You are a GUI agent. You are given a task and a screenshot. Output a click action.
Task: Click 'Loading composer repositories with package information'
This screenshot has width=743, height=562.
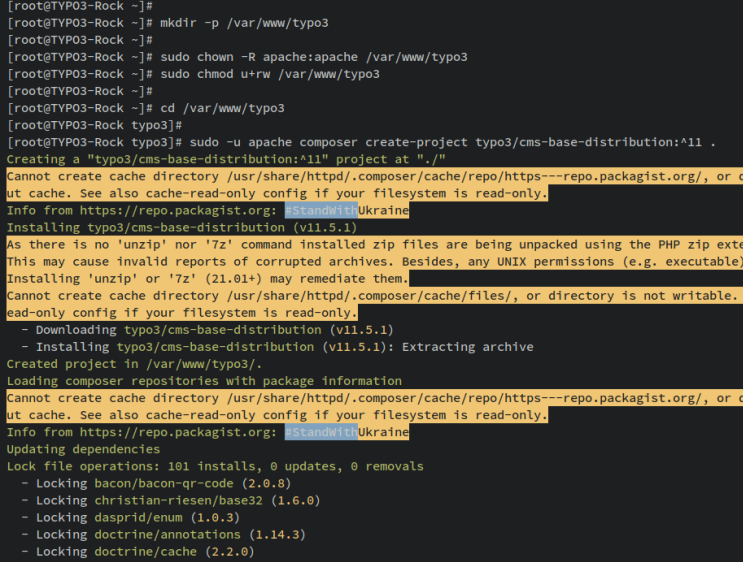pos(204,380)
